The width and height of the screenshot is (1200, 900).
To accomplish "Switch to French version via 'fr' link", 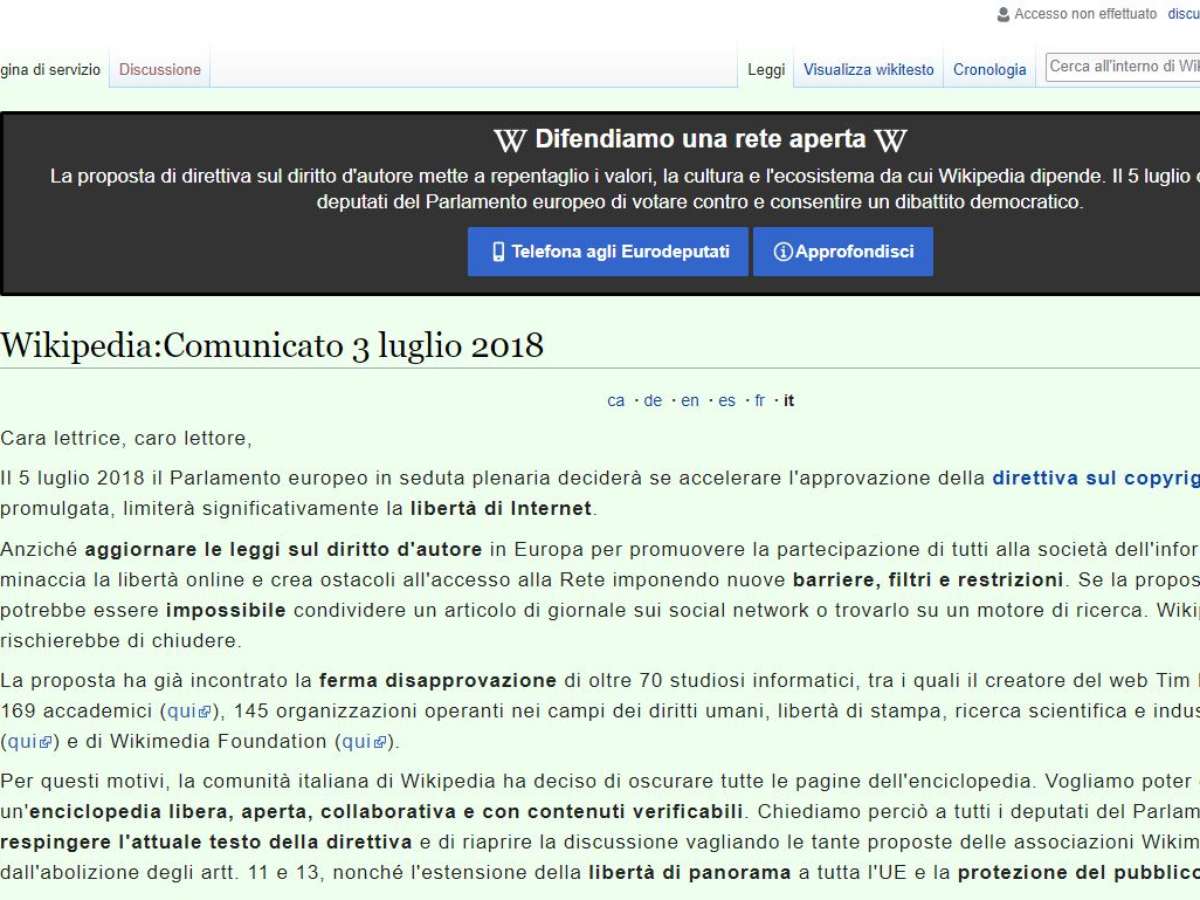I will tap(760, 401).
